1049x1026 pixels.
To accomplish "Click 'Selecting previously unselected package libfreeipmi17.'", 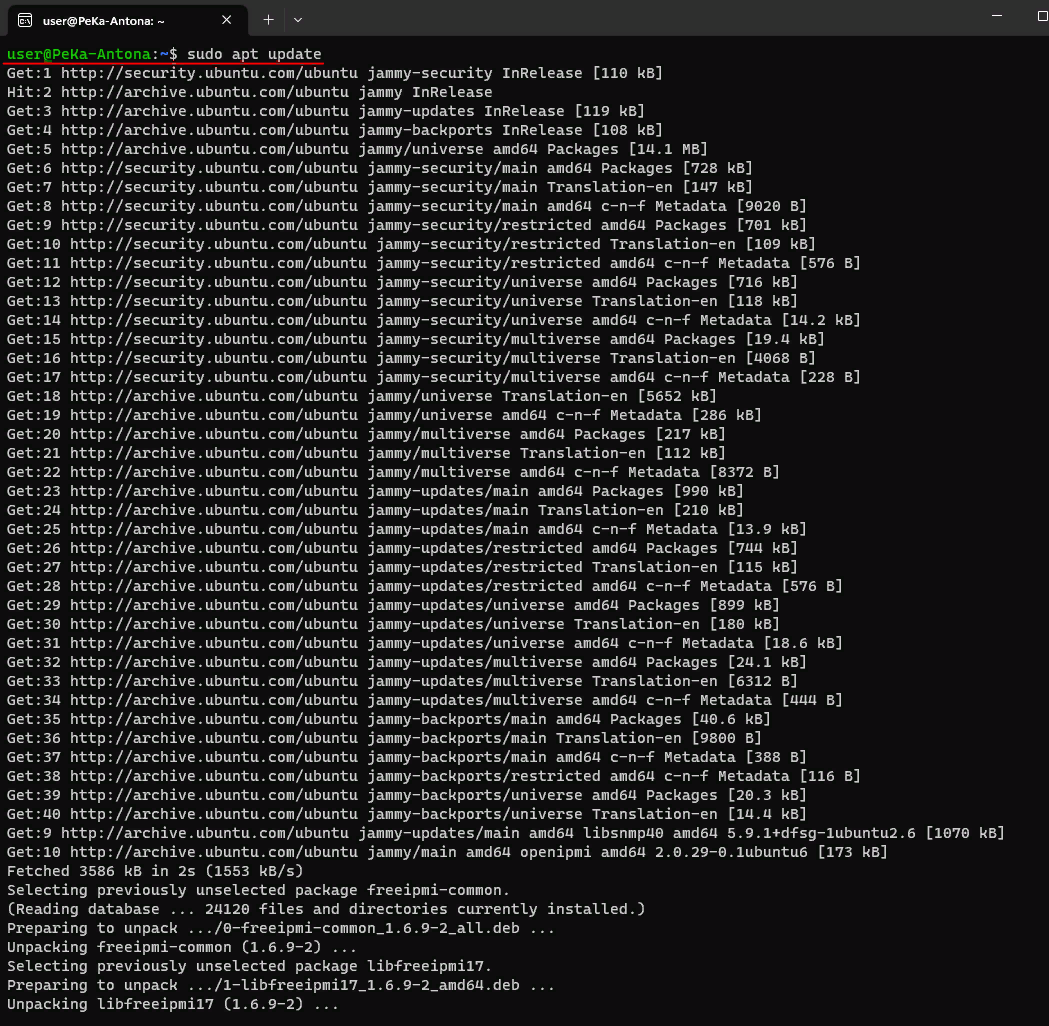I will click(x=250, y=966).
